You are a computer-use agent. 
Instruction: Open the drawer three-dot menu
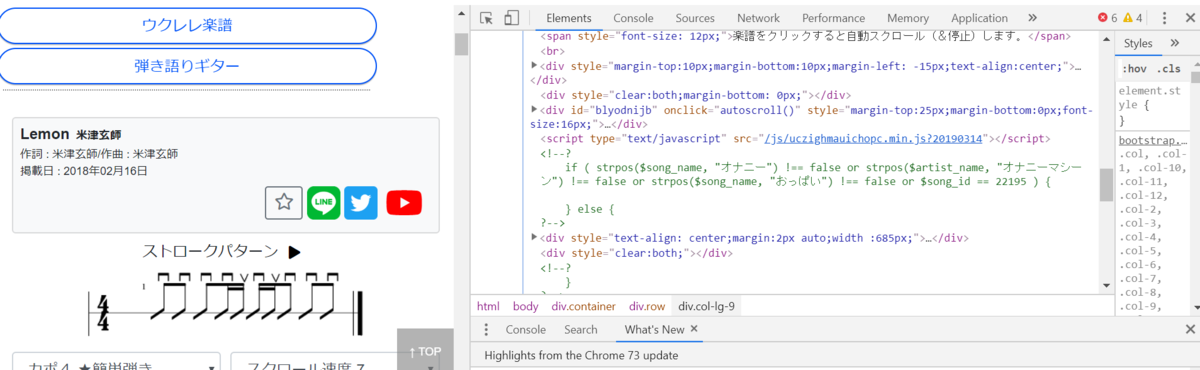point(486,330)
